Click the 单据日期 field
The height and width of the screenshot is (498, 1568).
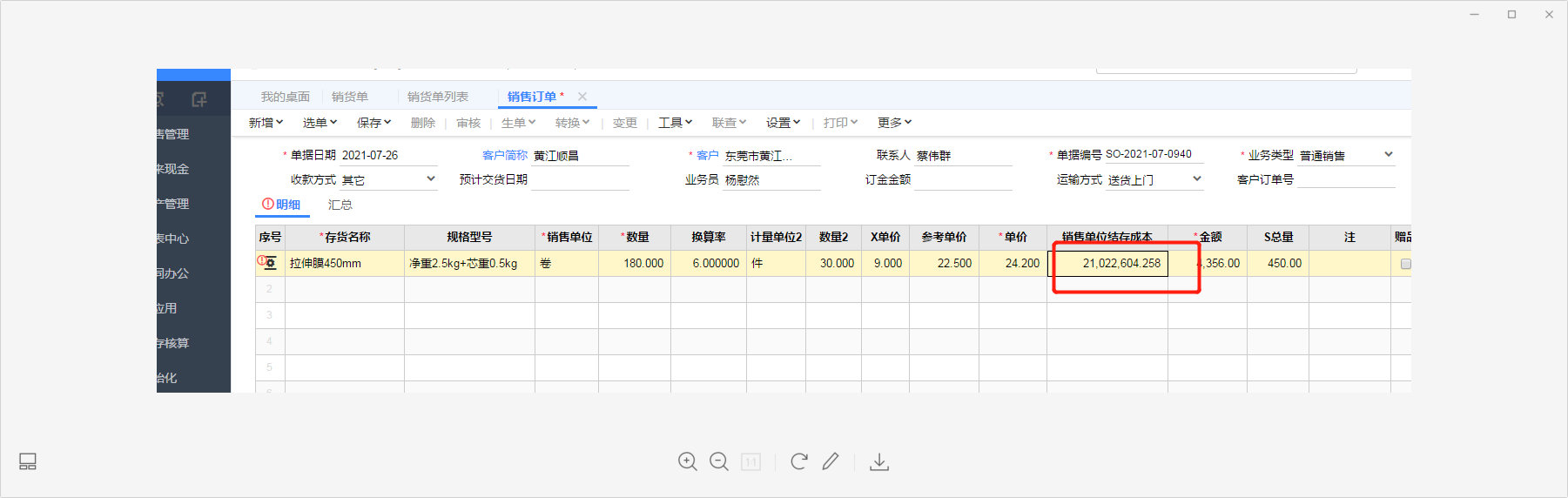click(388, 155)
